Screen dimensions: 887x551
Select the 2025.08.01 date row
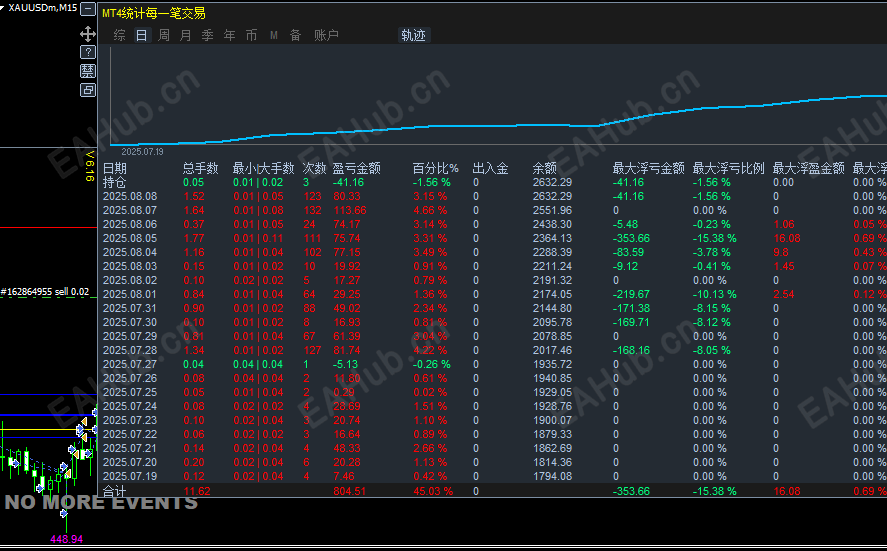[492, 294]
